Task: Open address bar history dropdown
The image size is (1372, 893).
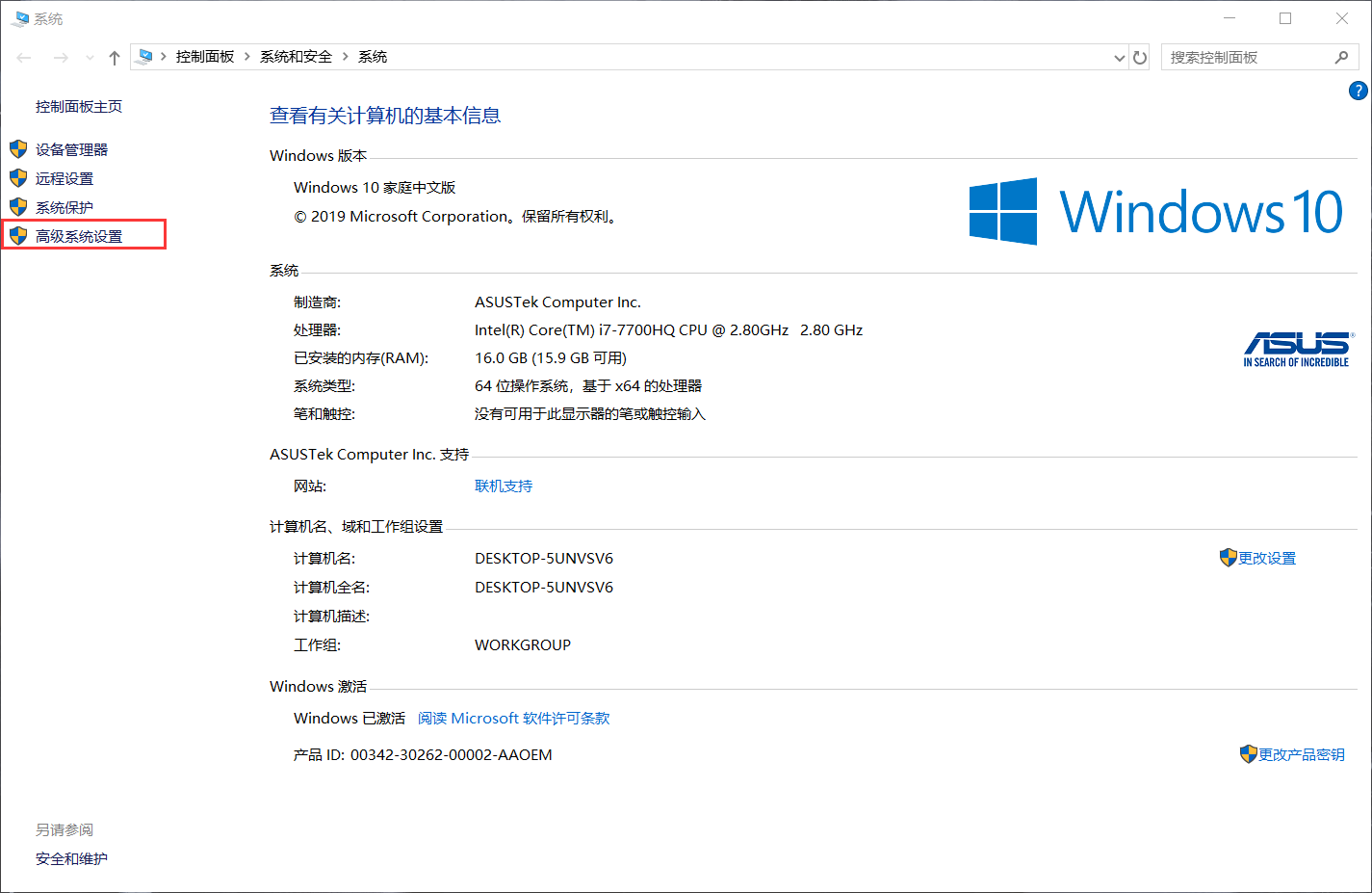Action: tap(1119, 58)
